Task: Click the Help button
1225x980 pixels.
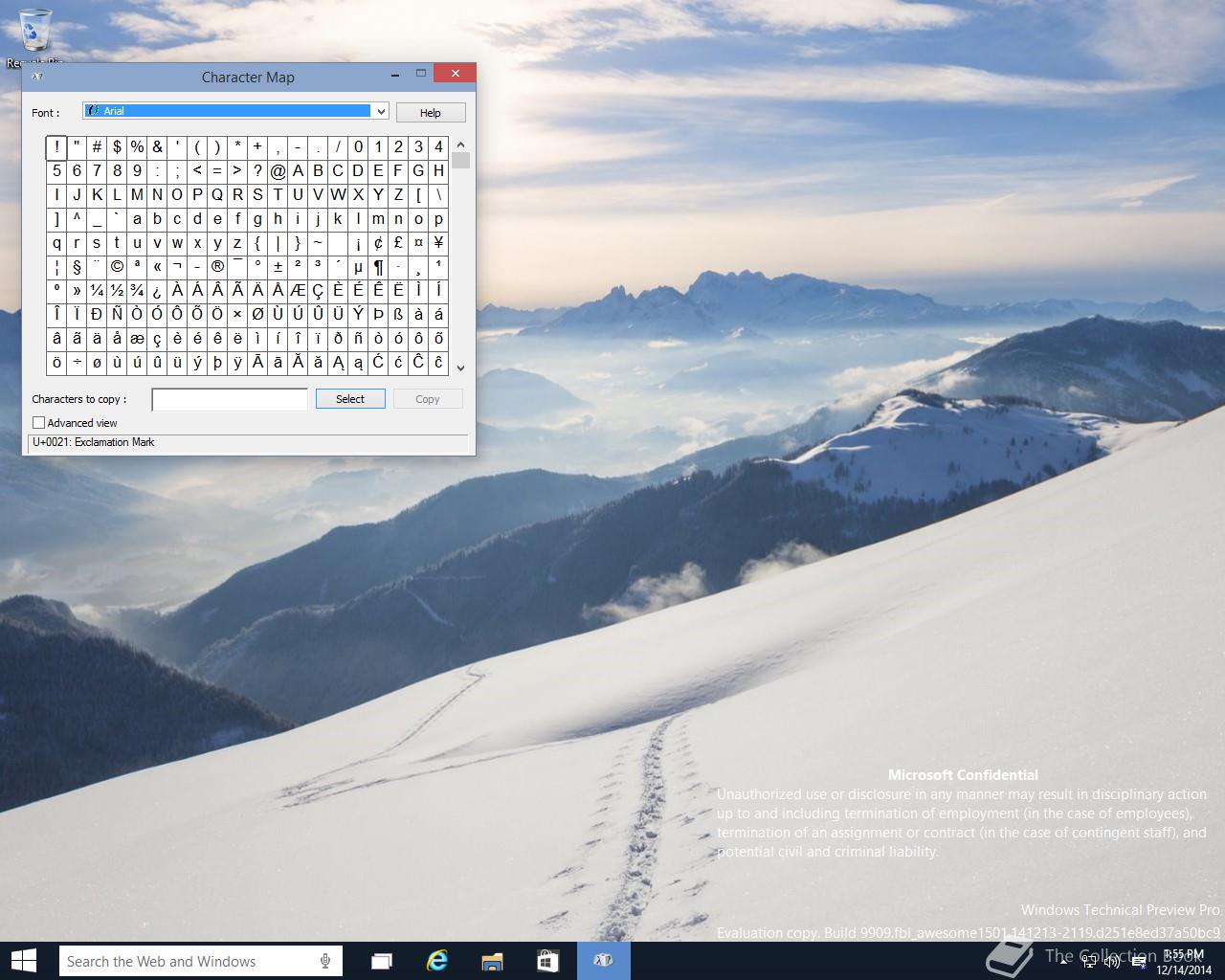Action: coord(431,112)
